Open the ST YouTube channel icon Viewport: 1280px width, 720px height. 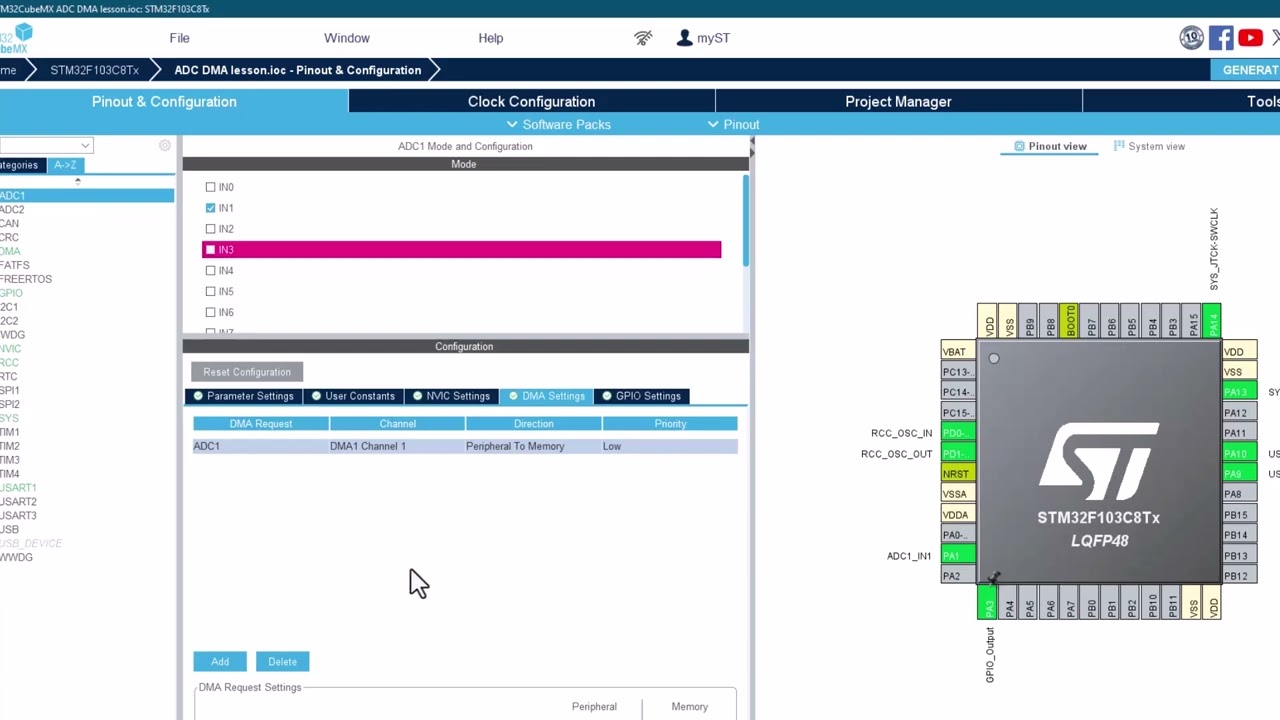pos(1250,38)
